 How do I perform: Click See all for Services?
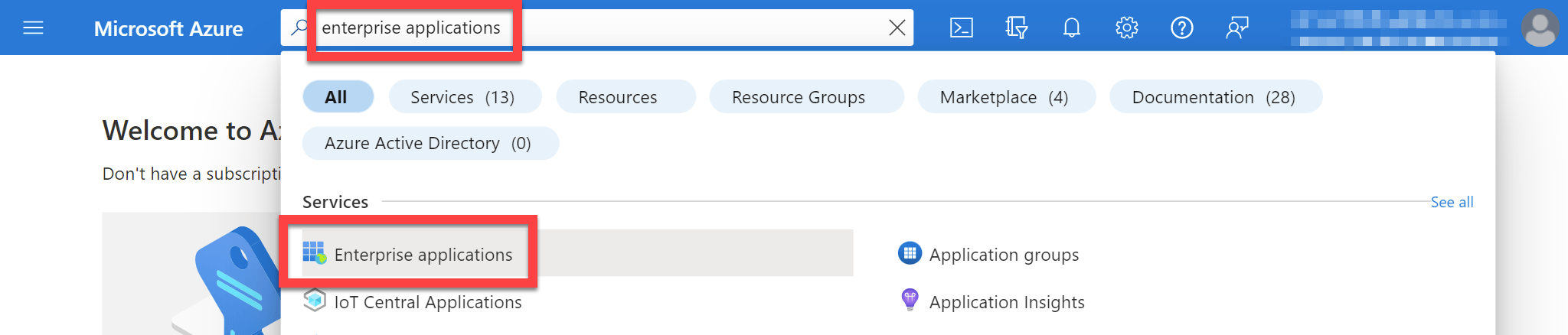tap(1452, 202)
